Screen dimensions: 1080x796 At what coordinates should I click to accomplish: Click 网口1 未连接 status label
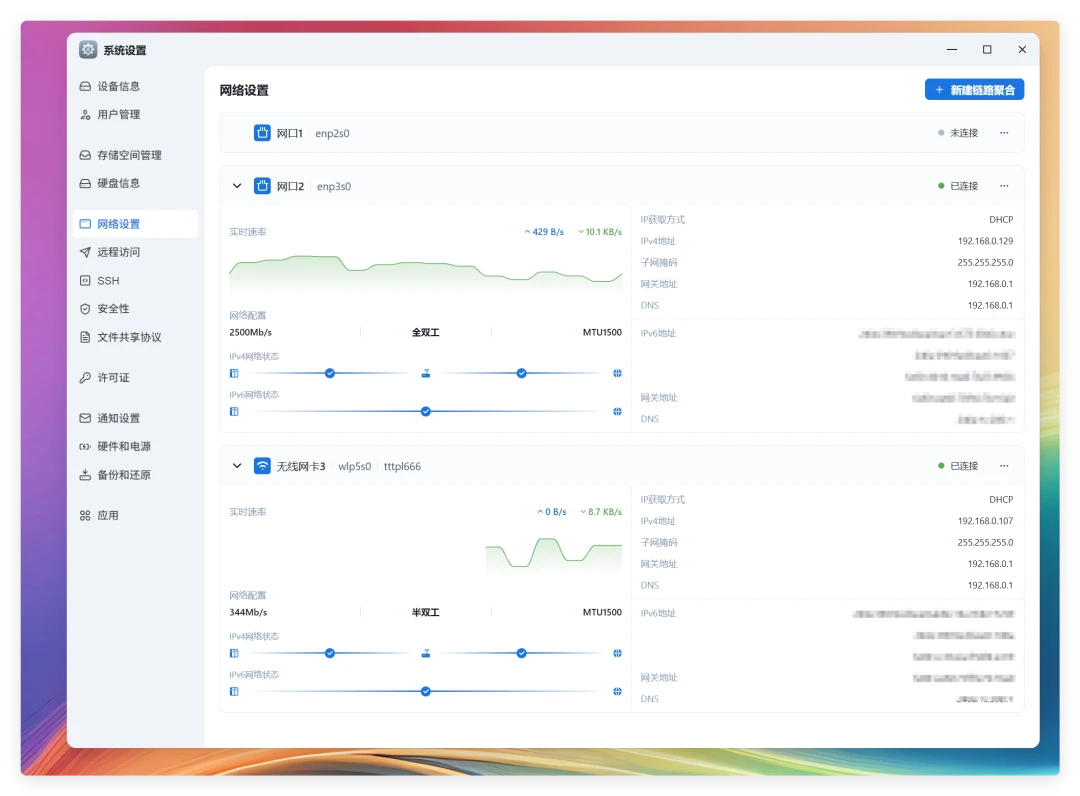pos(964,133)
